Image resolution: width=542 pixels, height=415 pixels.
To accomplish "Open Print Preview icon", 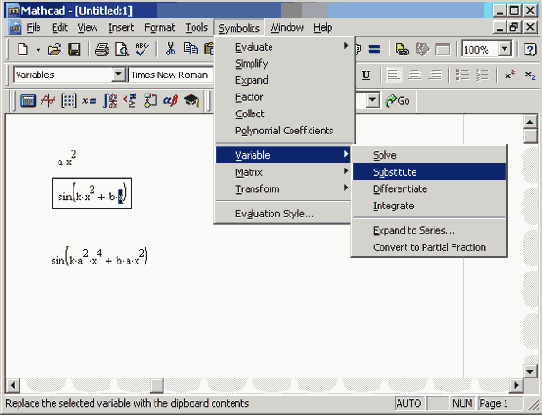I will (122, 49).
